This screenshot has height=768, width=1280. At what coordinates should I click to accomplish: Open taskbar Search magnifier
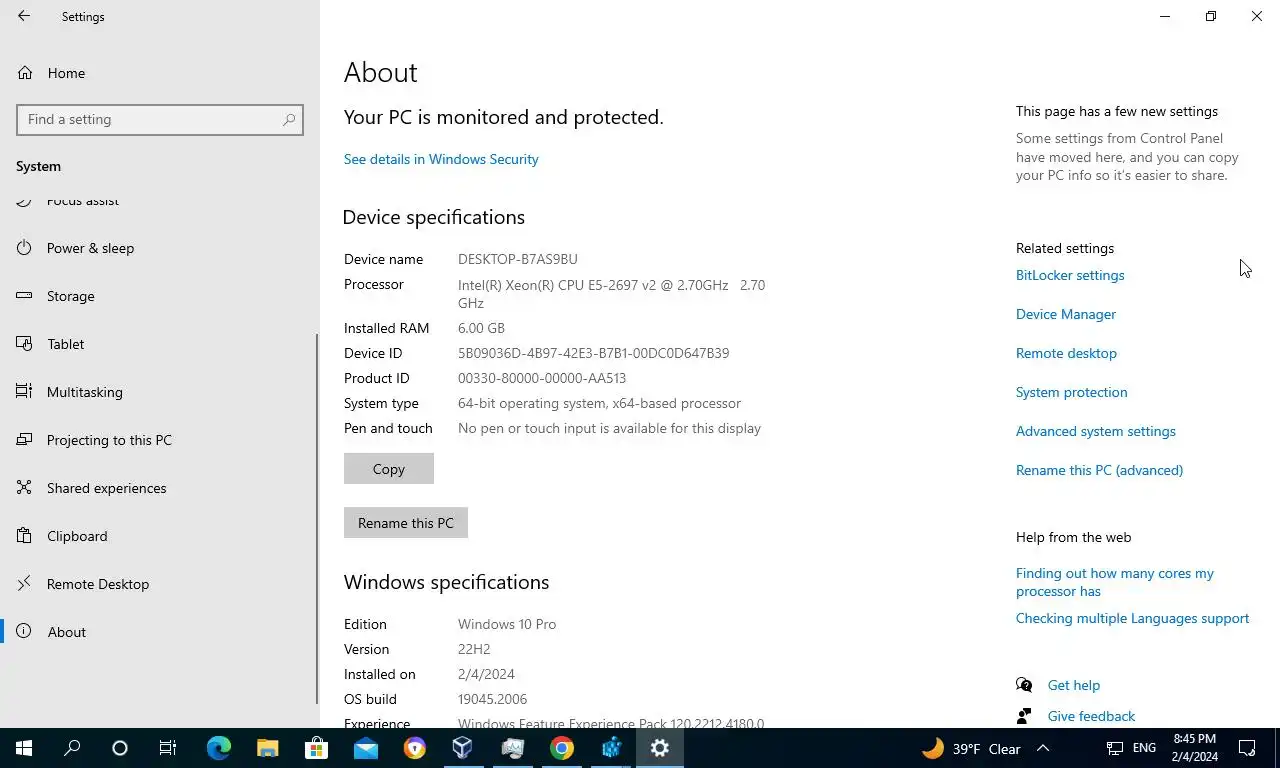coord(72,748)
